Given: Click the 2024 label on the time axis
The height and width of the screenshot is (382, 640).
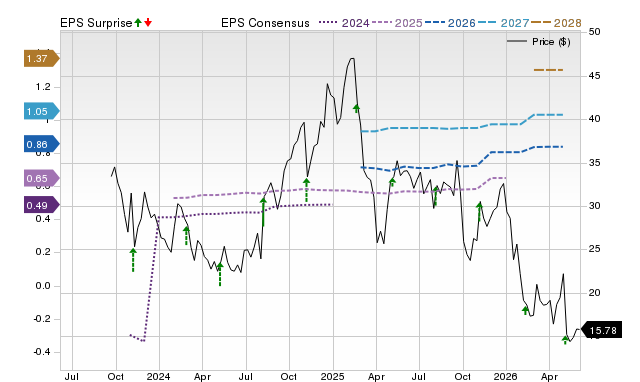Looking at the screenshot, I should click(158, 376).
